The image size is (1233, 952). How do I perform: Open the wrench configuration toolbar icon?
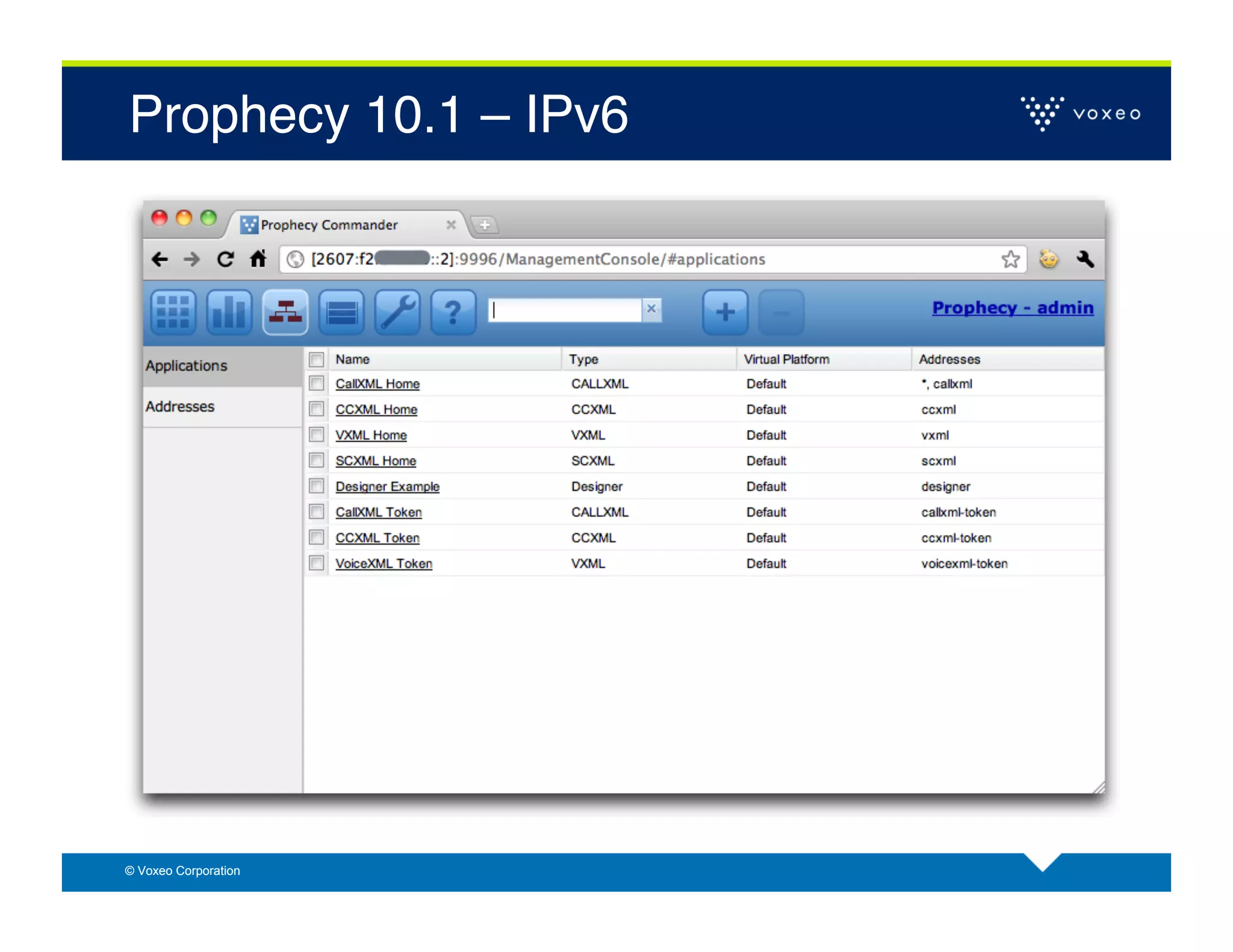397,312
